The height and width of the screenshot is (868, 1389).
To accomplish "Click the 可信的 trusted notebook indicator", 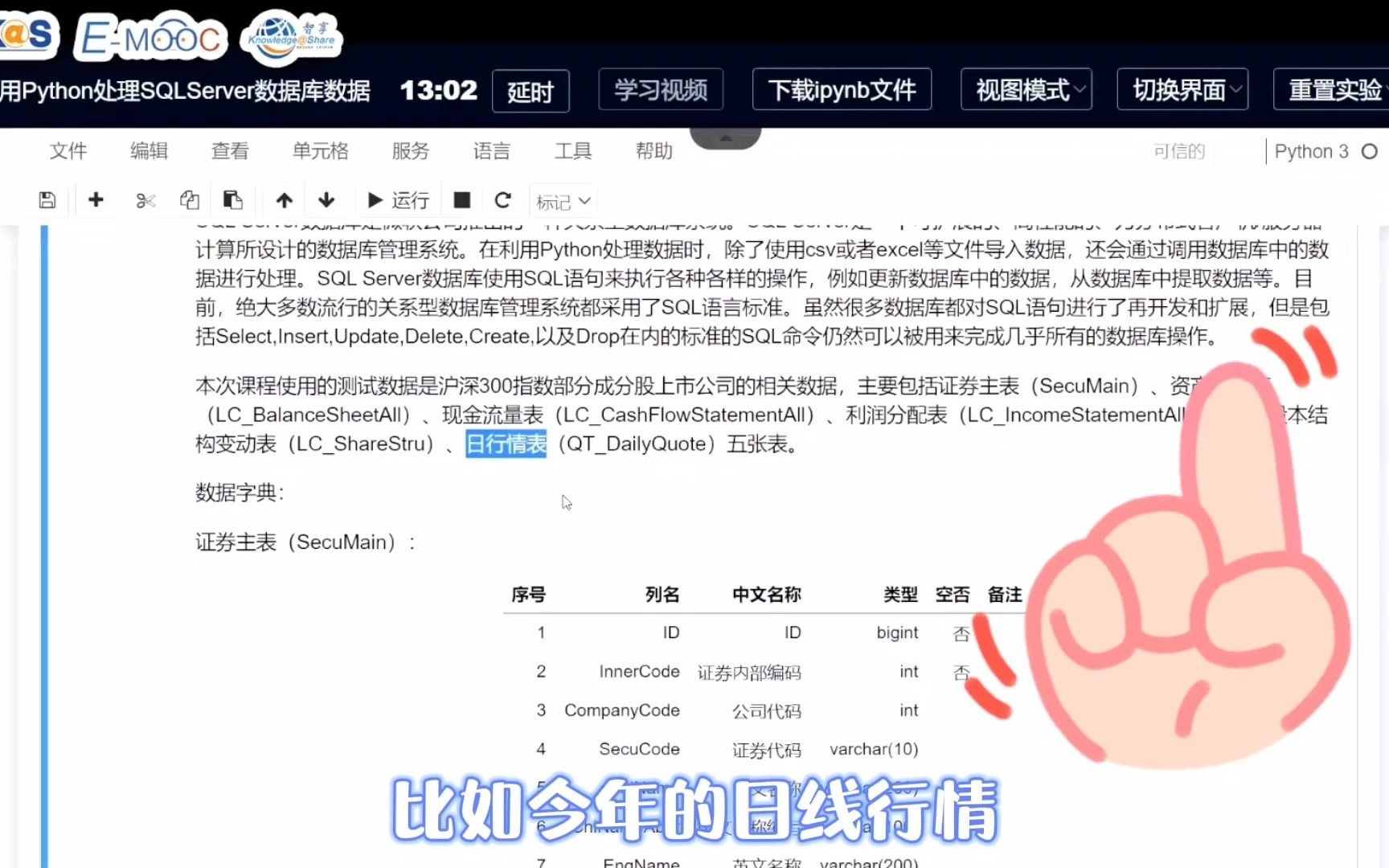I will coord(1179,151).
